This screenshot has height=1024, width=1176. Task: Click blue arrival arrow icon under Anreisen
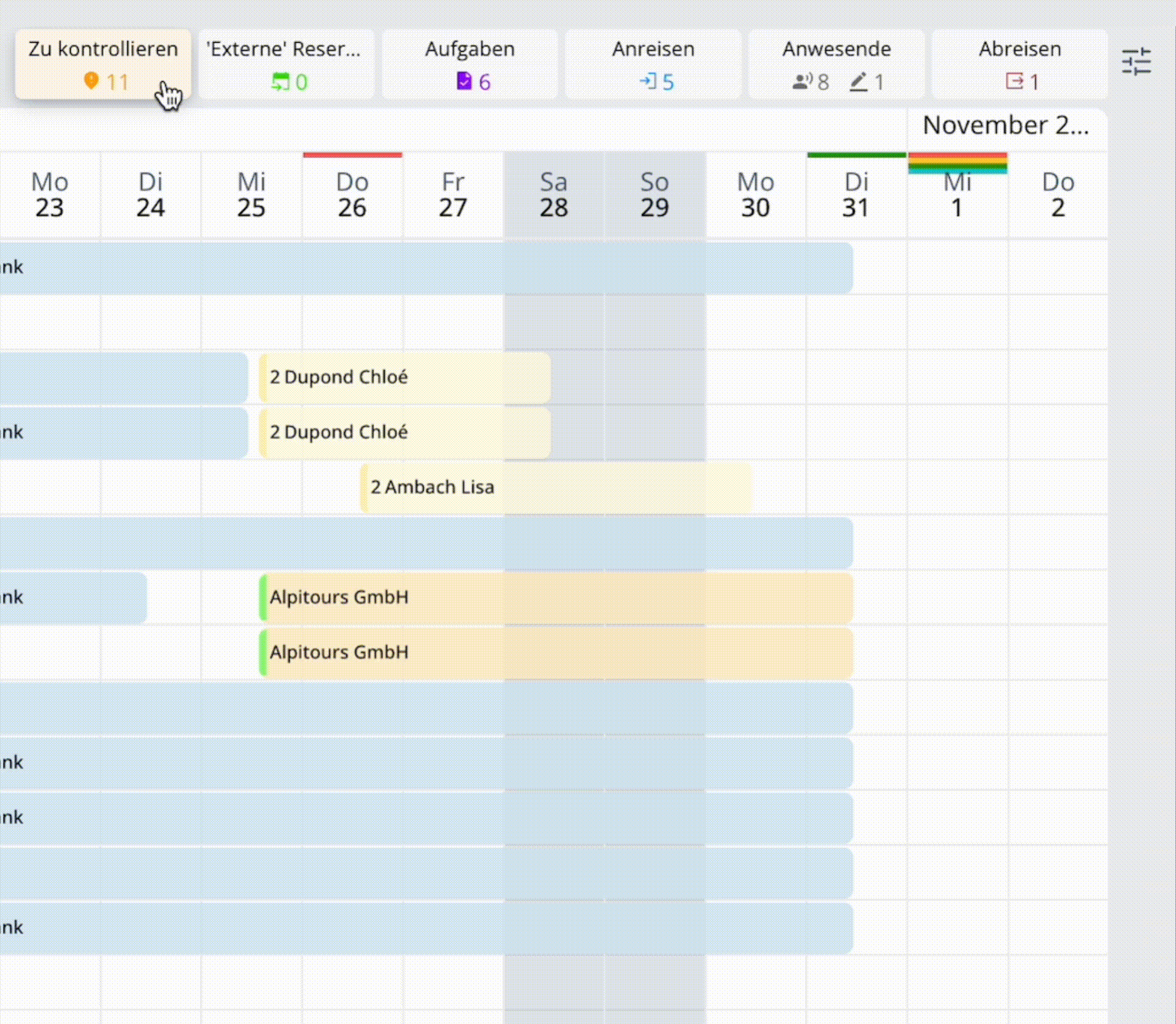(648, 81)
